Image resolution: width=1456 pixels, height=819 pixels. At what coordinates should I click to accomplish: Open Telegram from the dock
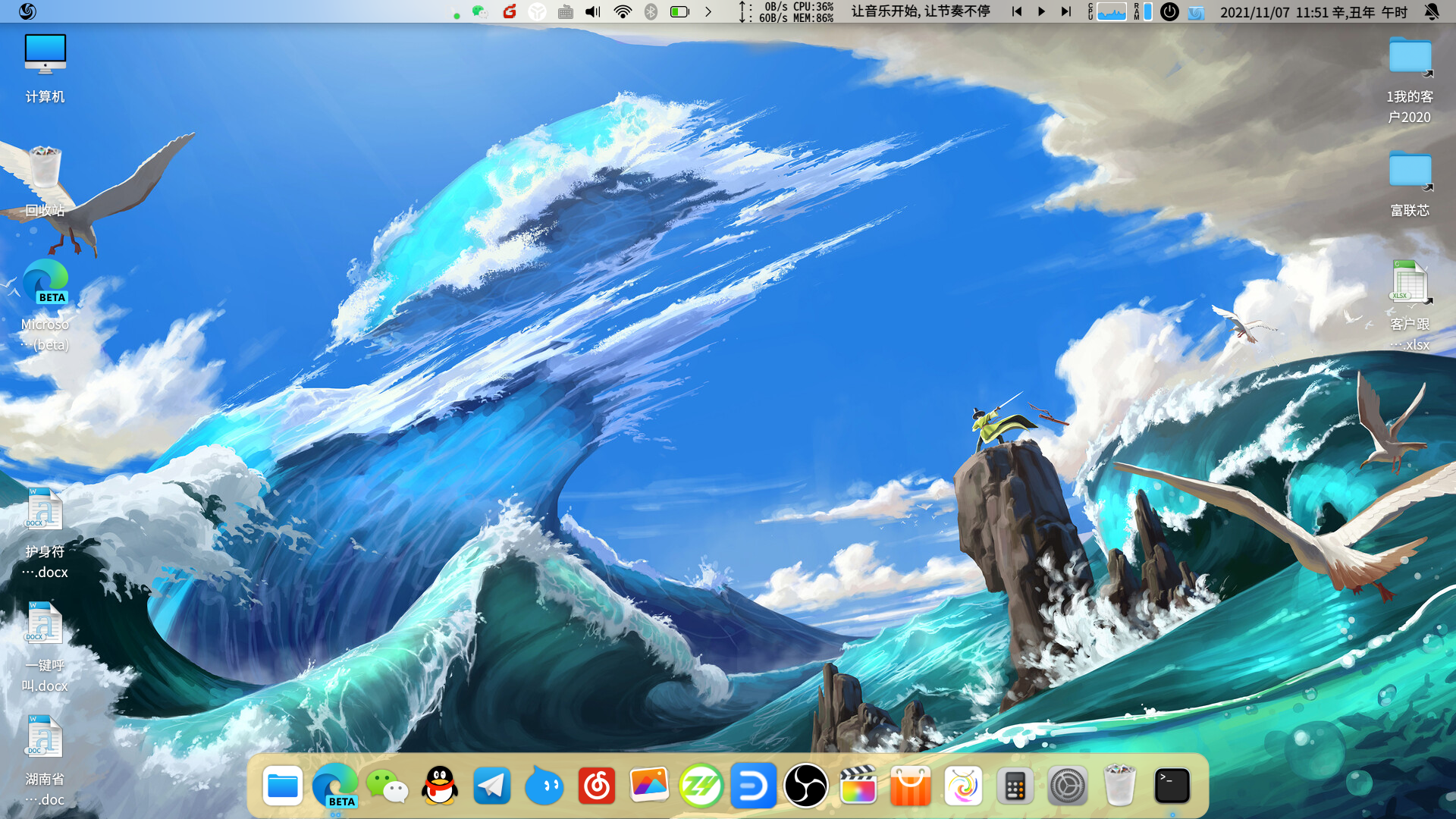pos(491,786)
